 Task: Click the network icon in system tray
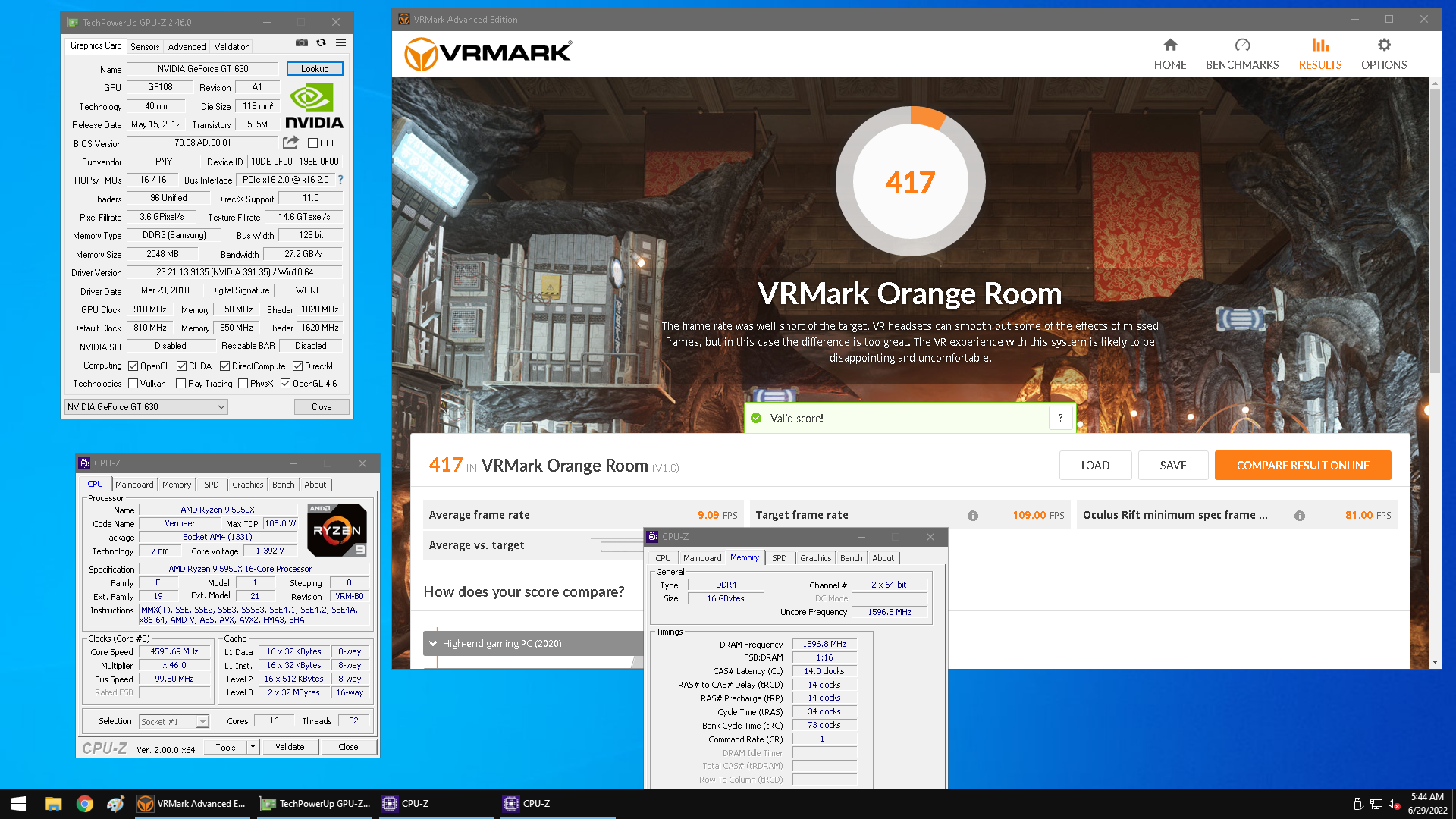1376,804
